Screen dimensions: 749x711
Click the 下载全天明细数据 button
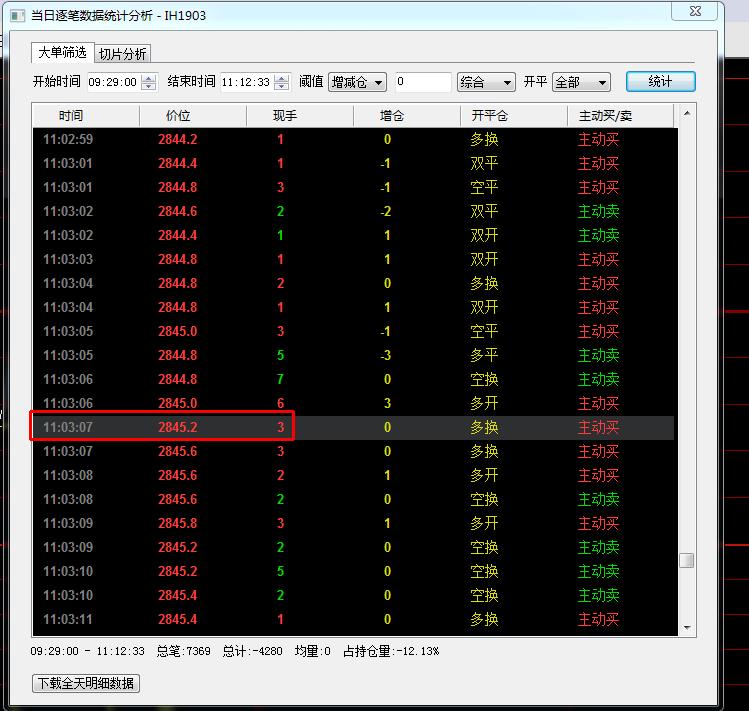pyautogui.click(x=86, y=684)
